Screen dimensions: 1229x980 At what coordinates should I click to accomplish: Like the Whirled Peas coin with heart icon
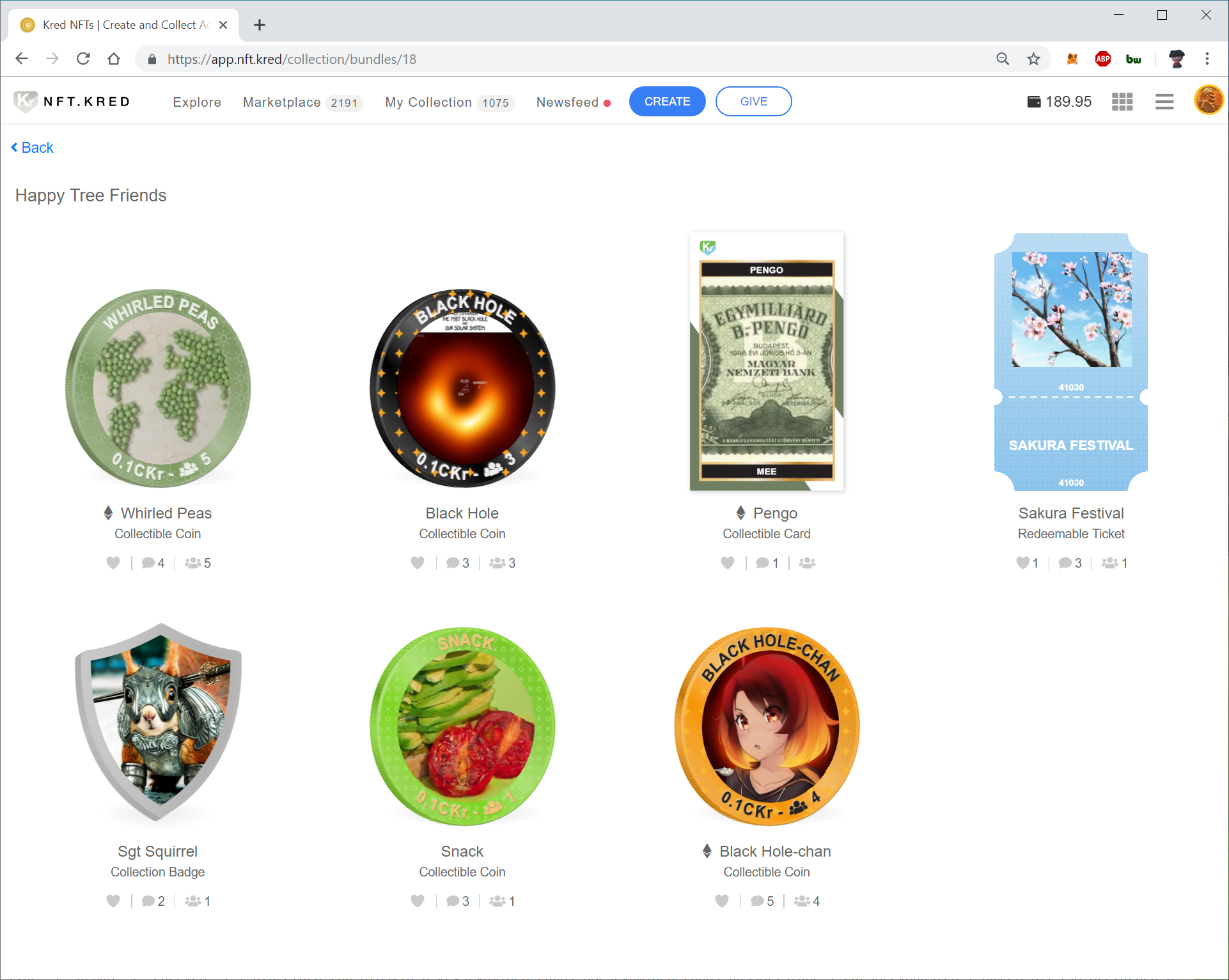[113, 563]
